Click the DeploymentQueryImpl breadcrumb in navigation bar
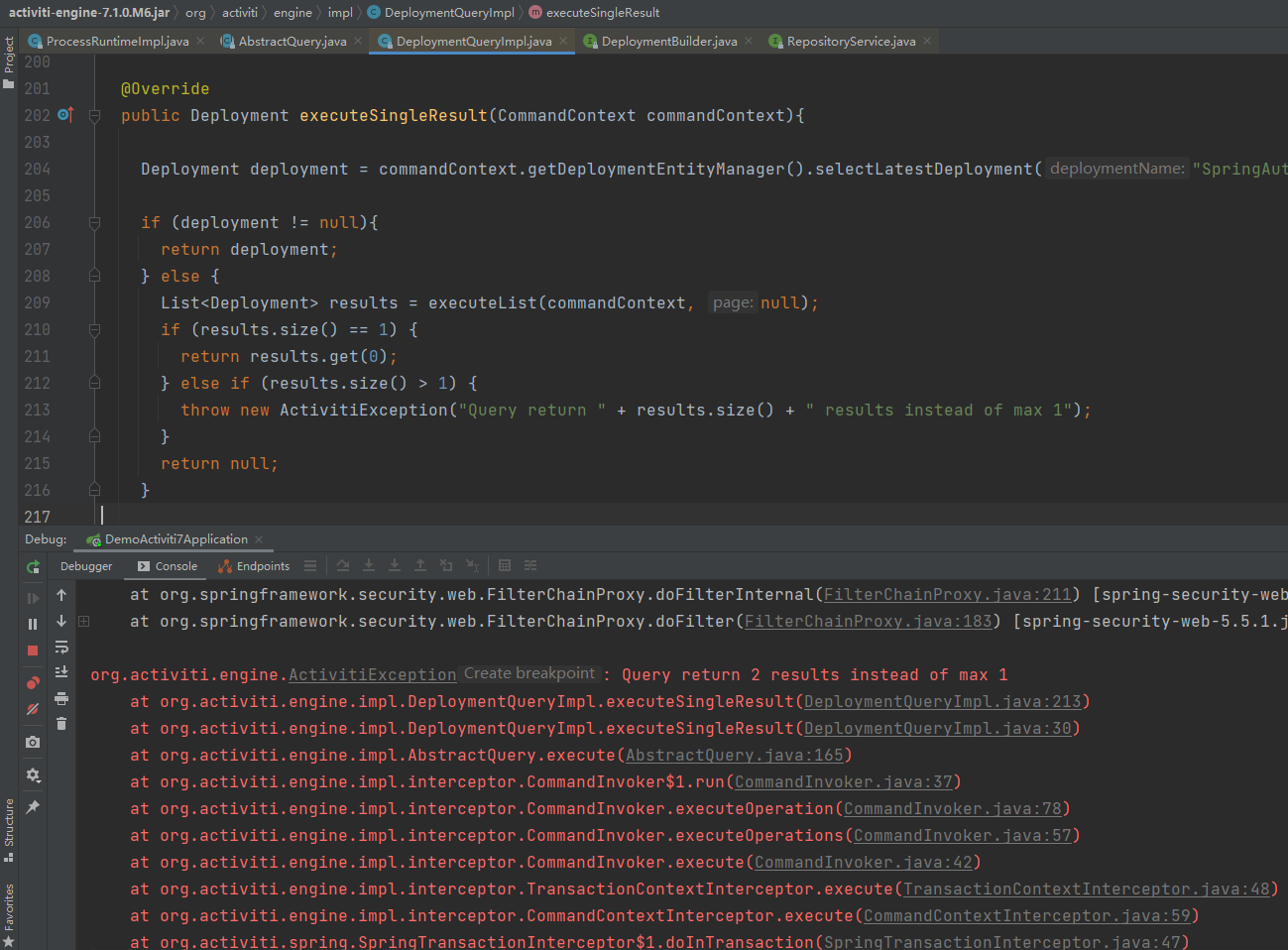The image size is (1288, 950). pos(441,13)
